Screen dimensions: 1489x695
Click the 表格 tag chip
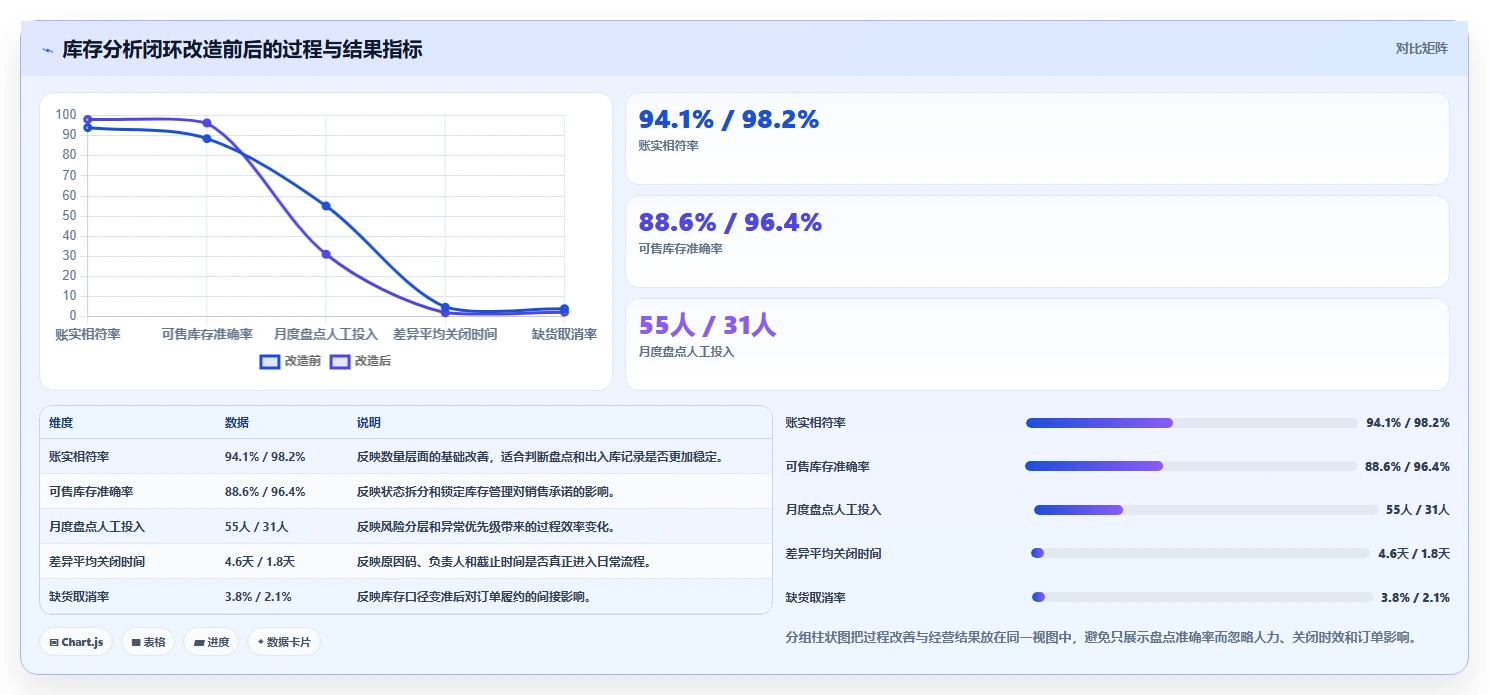click(148, 642)
